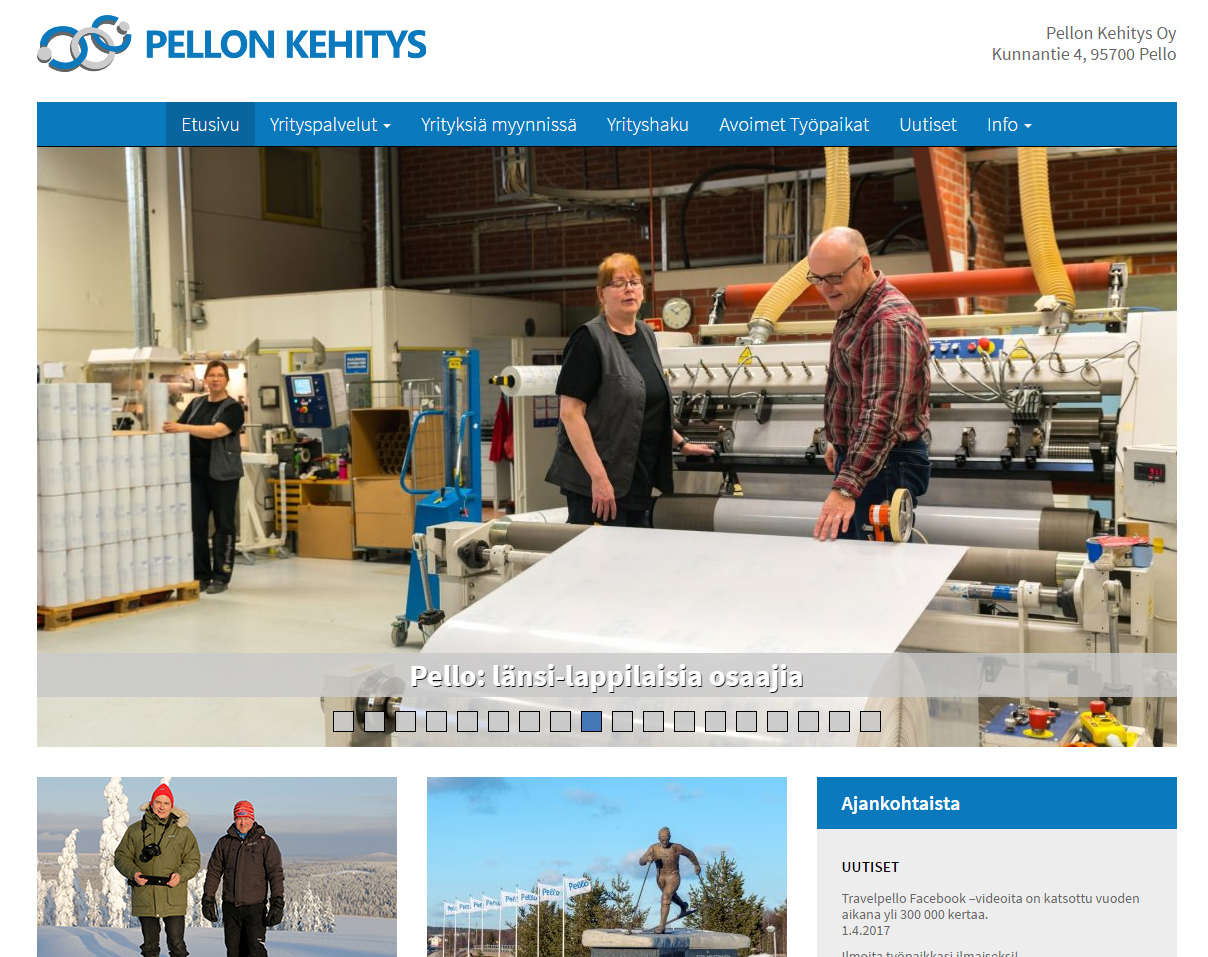Select the last carousel slide indicator

pos(870,721)
